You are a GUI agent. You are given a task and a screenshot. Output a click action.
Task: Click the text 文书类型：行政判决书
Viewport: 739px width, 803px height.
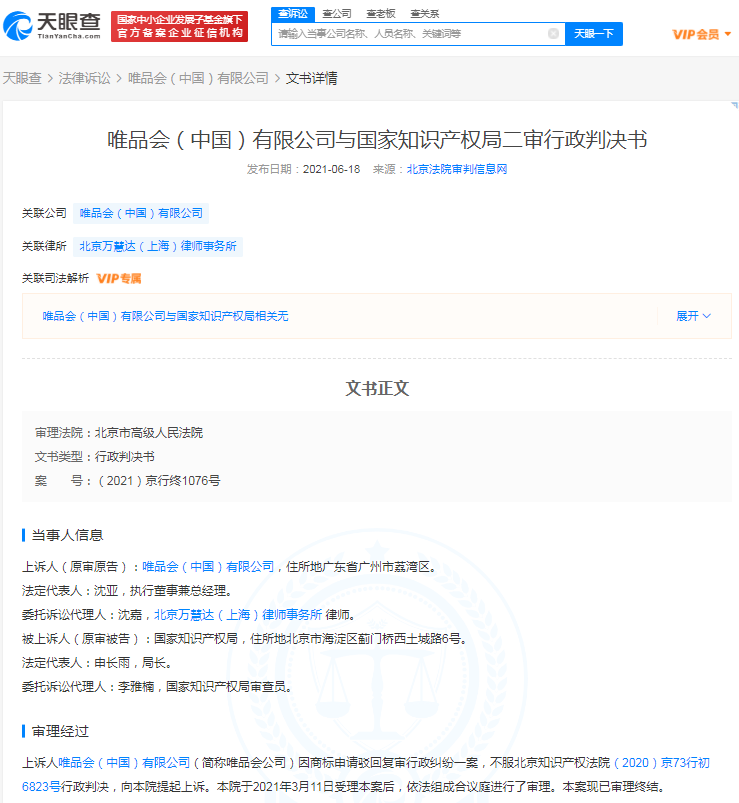click(x=94, y=457)
